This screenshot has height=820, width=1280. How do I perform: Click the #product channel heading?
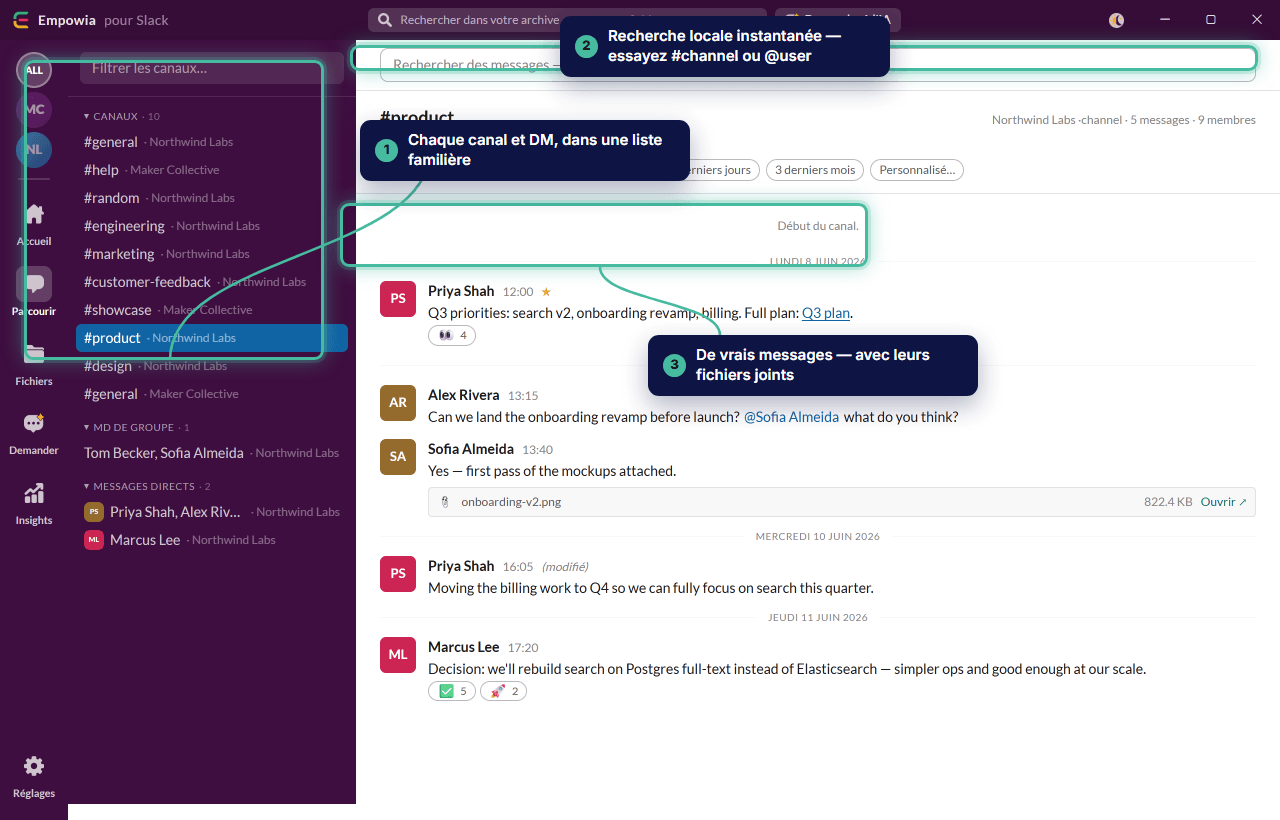[417, 118]
